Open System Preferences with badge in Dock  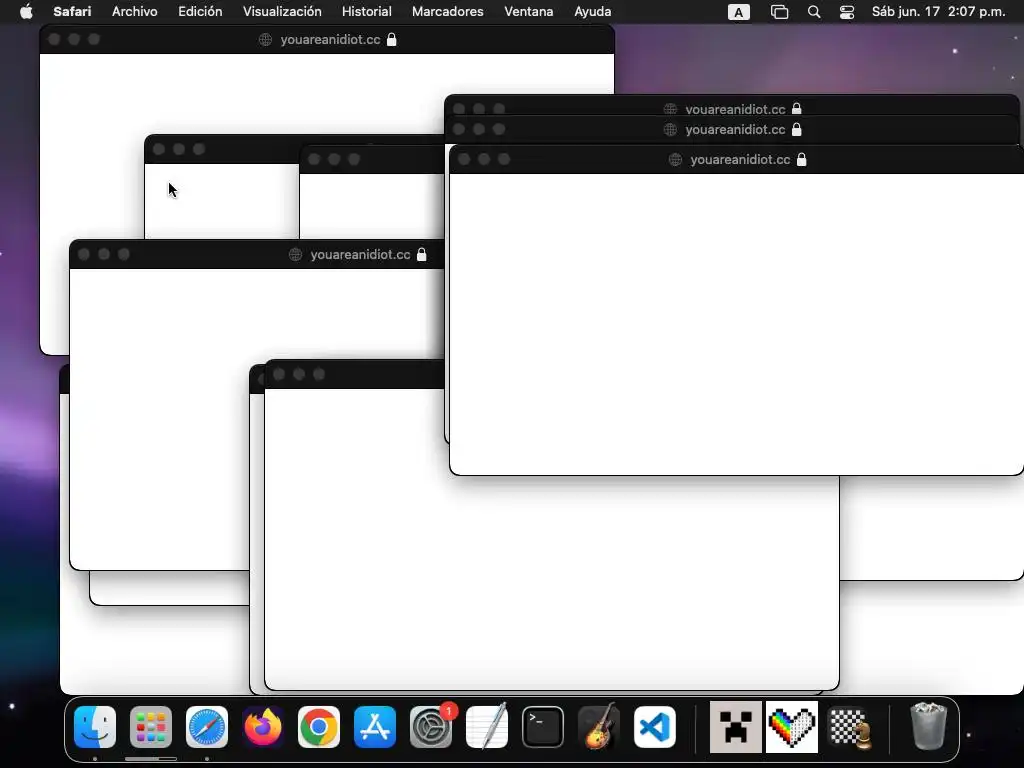431,727
